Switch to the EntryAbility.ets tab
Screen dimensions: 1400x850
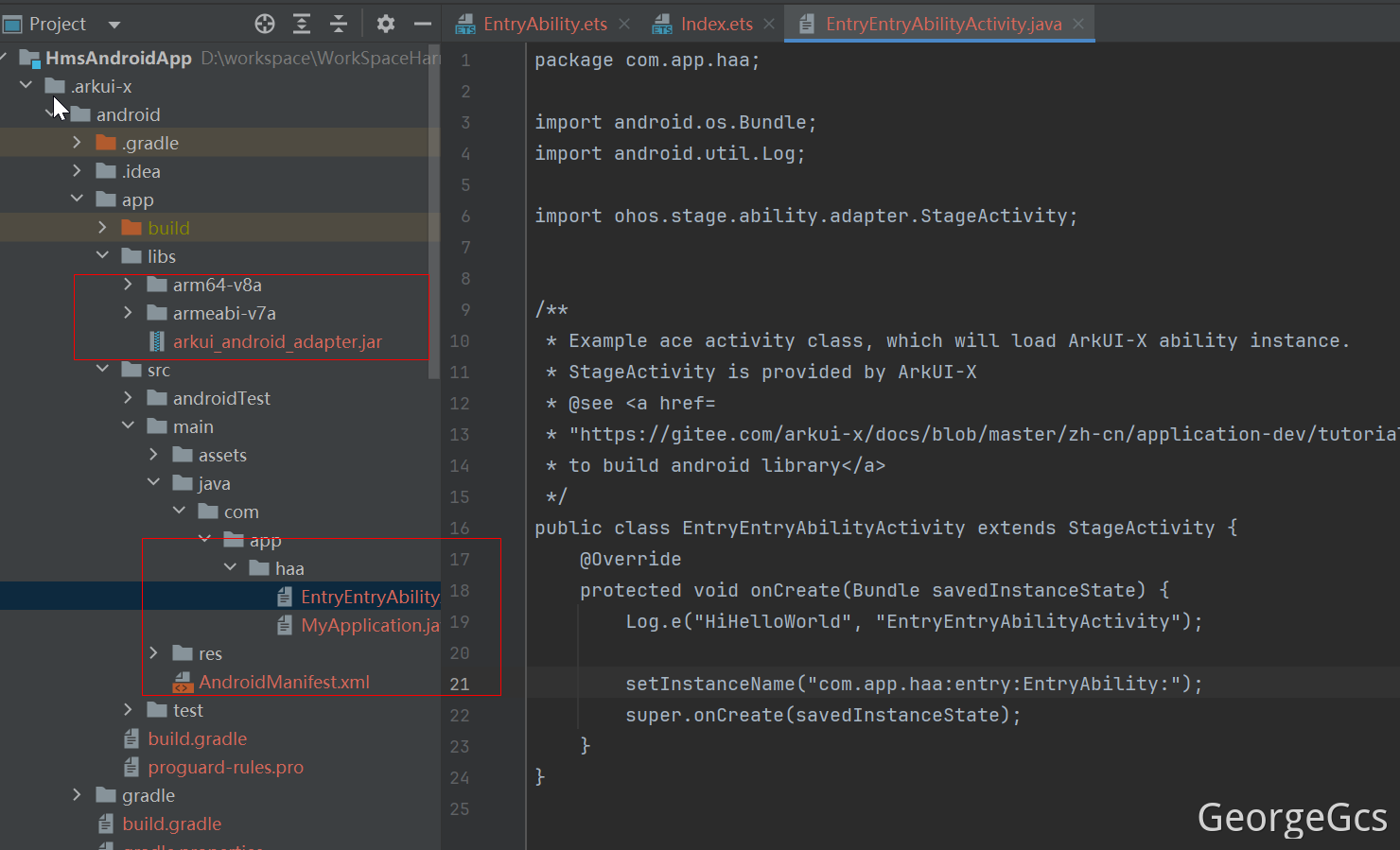click(x=544, y=25)
